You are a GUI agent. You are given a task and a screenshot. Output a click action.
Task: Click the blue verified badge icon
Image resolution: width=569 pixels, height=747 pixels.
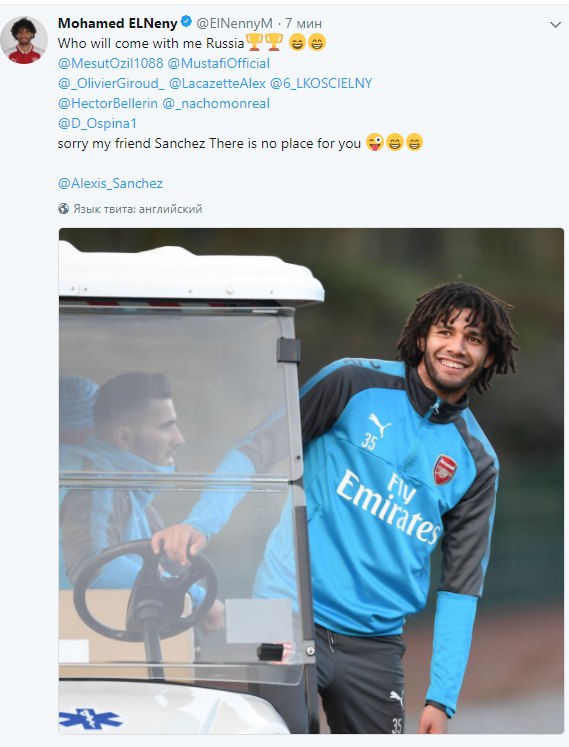[186, 22]
